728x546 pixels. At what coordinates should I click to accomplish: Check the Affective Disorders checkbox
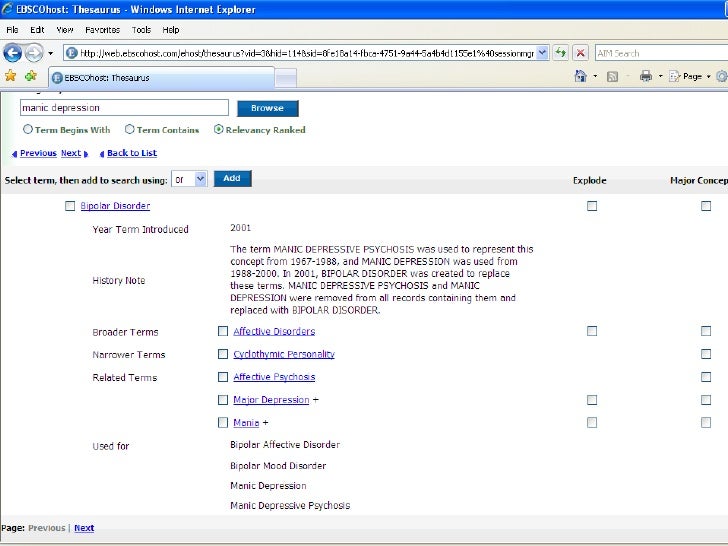[223, 331]
